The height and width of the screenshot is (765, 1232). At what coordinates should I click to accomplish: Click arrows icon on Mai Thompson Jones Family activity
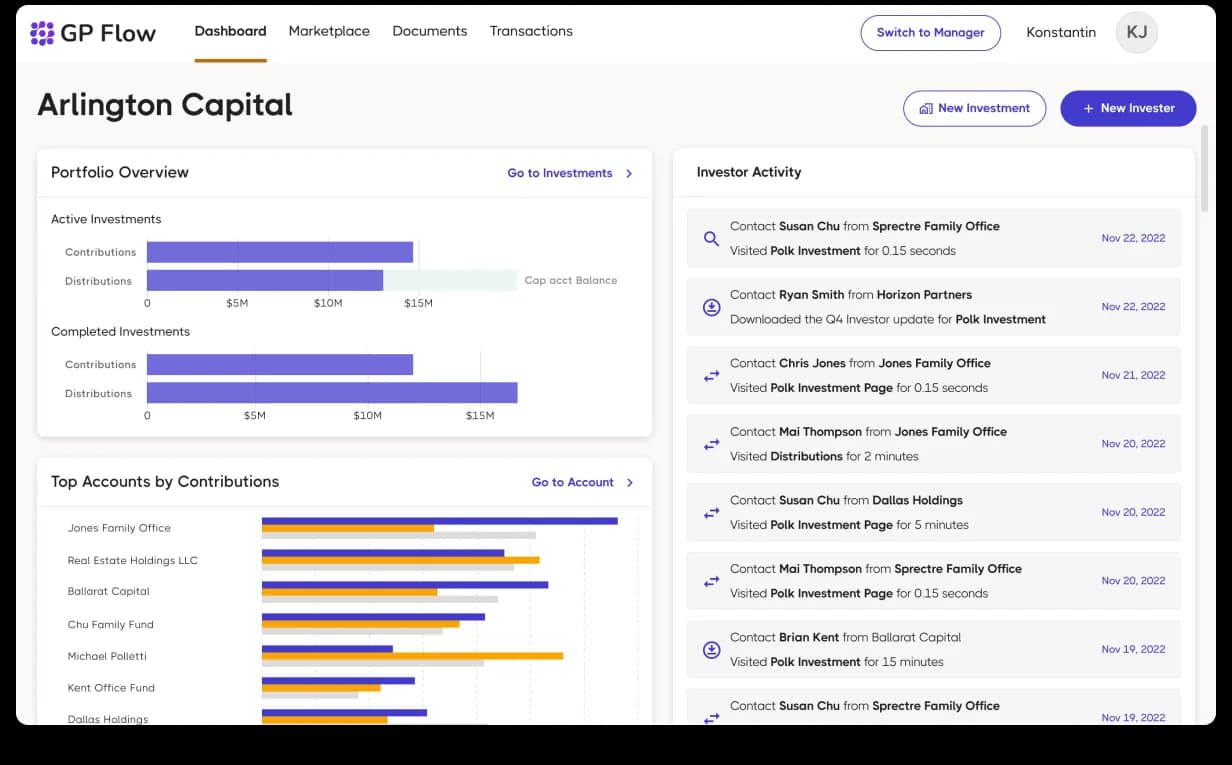[711, 444]
